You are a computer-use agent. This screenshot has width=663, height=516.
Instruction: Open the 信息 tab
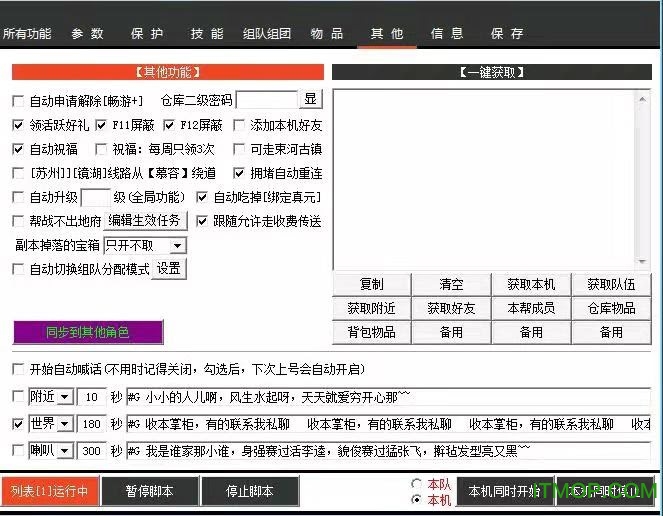447,33
